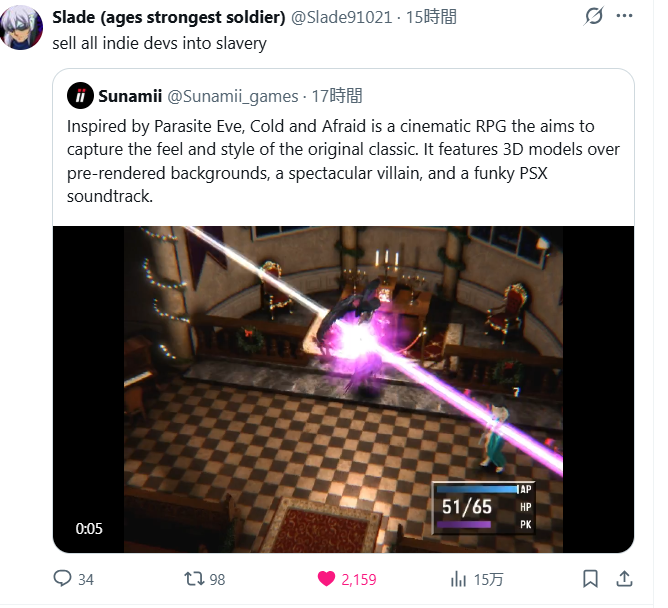Click the reply speech bubble icon

pyautogui.click(x=62, y=579)
